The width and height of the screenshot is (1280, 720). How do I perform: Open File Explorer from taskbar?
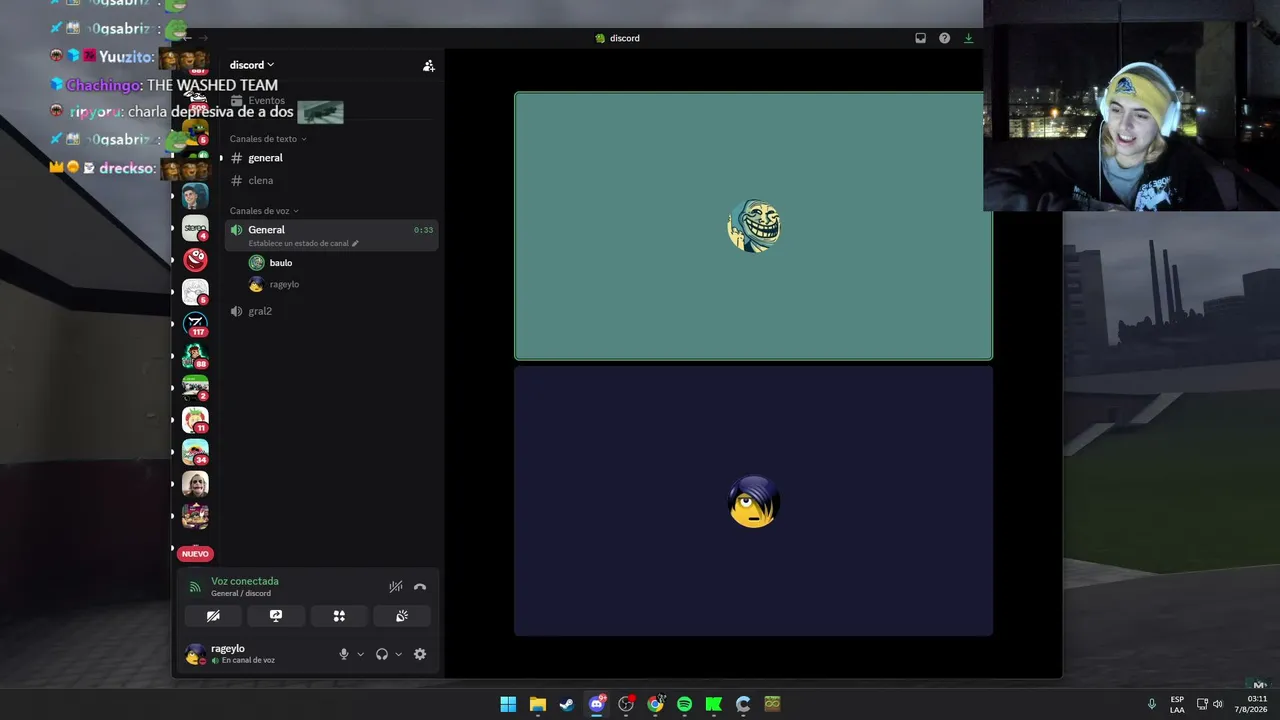(538, 704)
